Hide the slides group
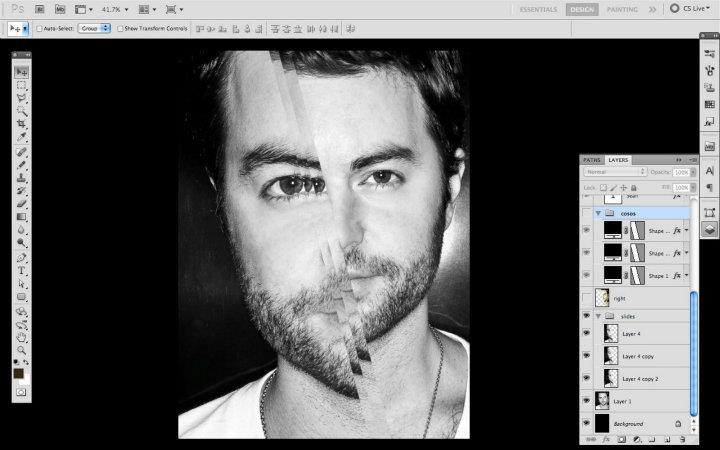 coord(586,316)
